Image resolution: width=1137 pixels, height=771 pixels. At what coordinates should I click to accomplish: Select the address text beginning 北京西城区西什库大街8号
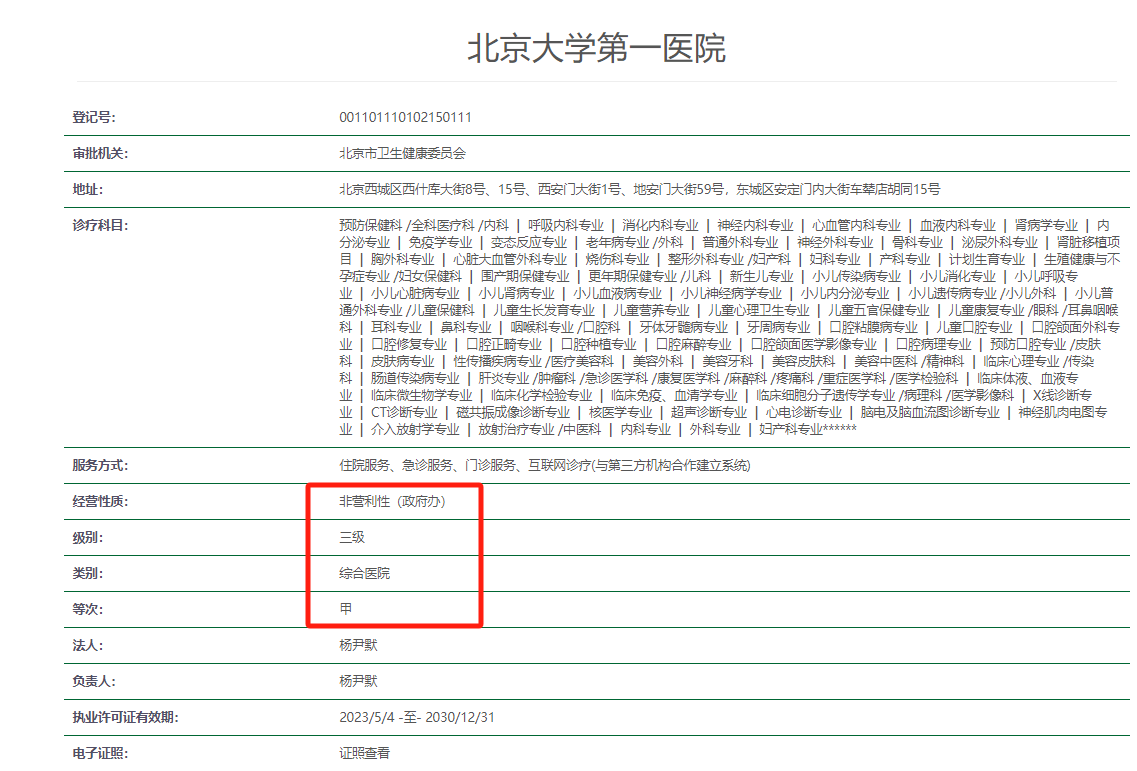coord(640,189)
